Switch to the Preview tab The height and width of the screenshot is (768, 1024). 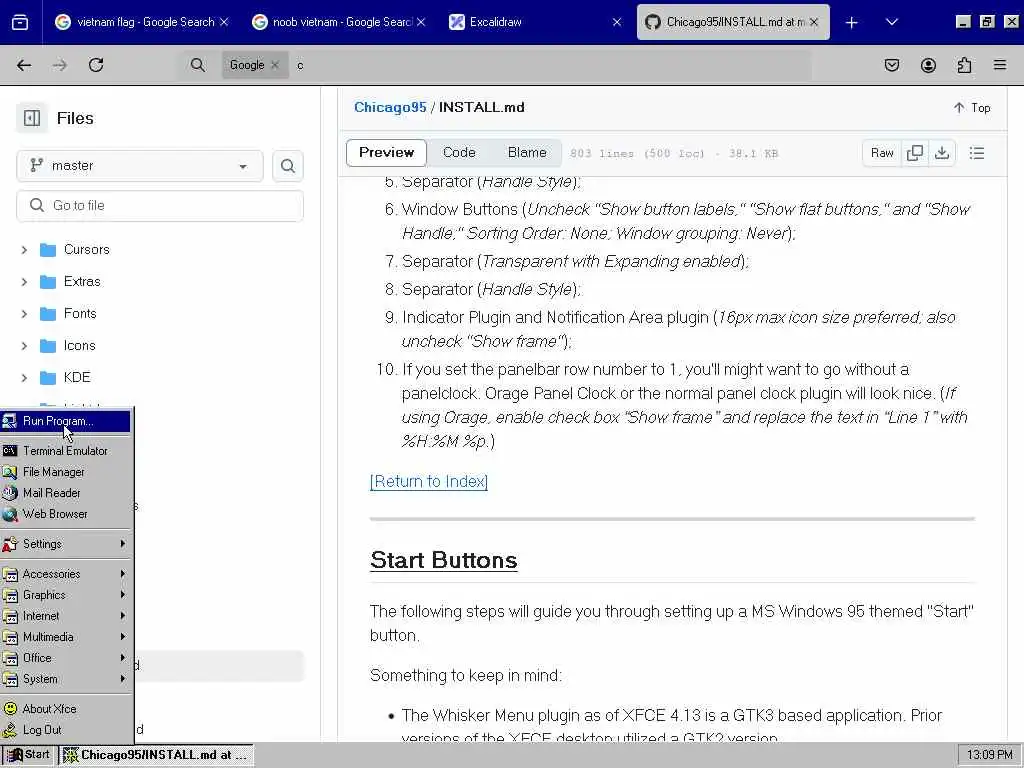[387, 153]
